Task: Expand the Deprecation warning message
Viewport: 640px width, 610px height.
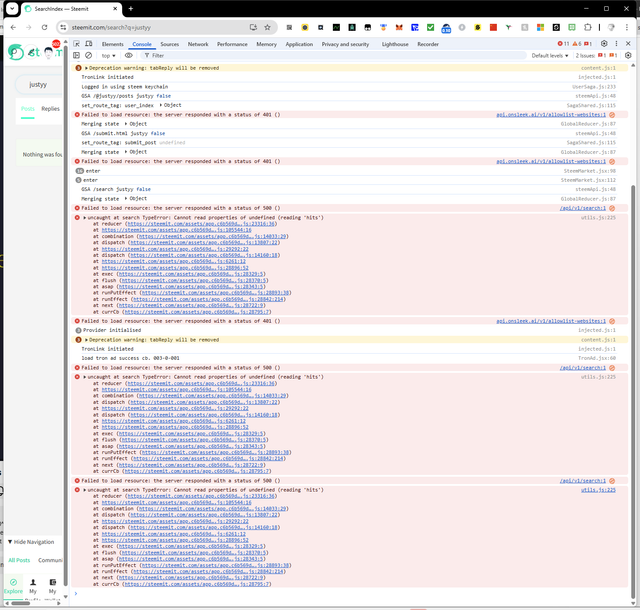Action: [86, 68]
